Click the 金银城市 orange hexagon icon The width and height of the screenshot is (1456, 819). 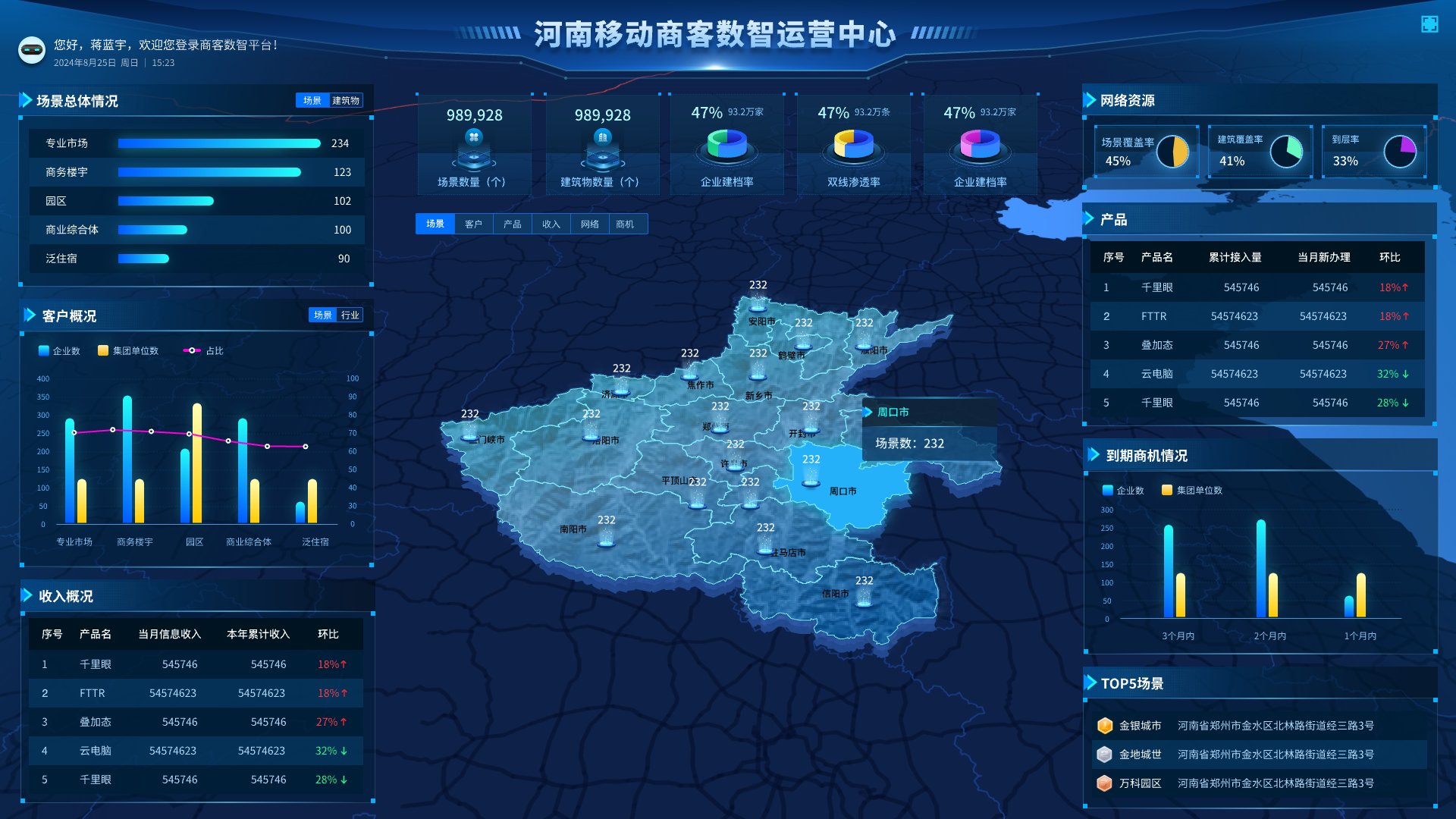click(1105, 726)
